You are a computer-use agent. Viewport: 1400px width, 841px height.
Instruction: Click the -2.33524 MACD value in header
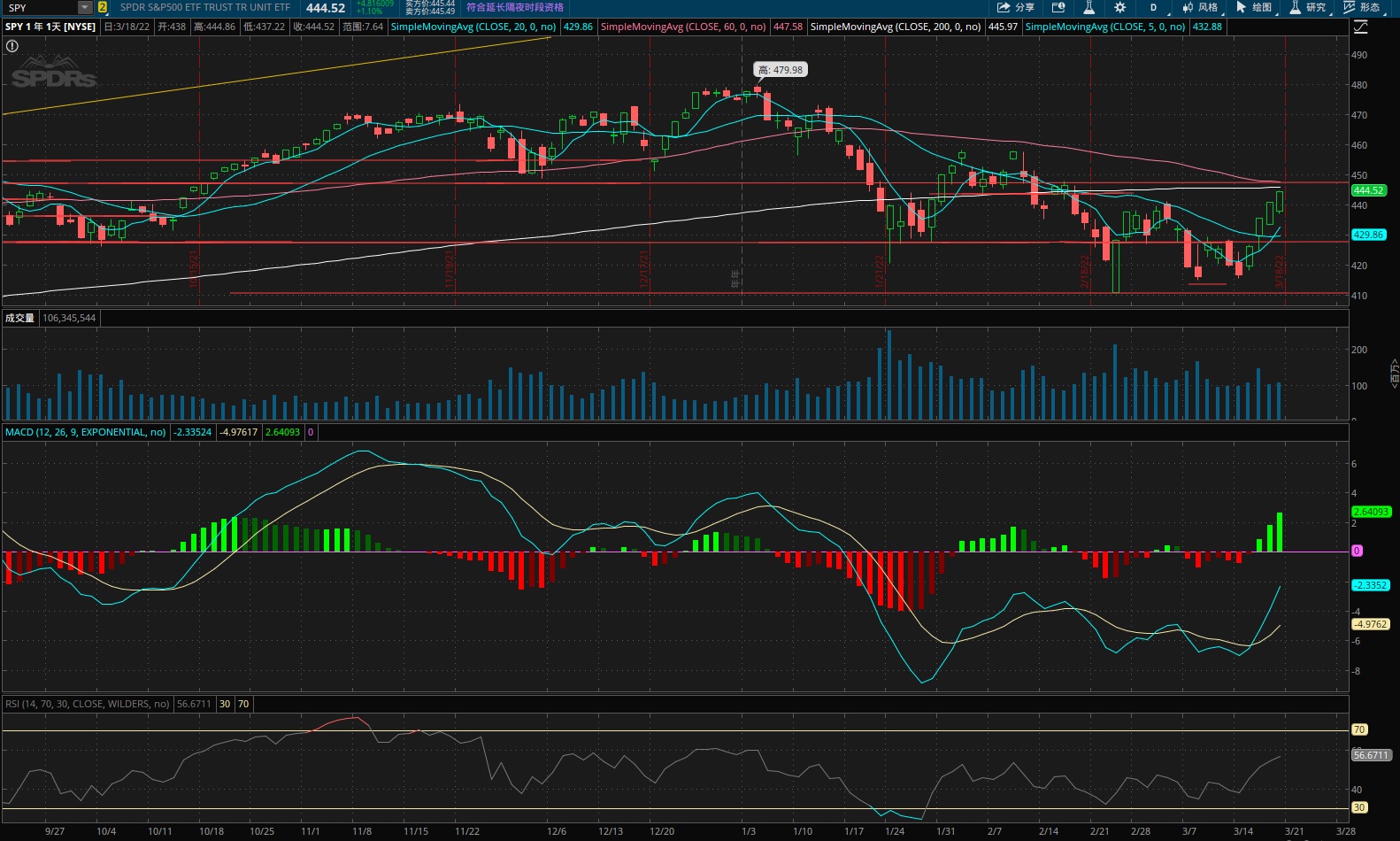pos(193,432)
